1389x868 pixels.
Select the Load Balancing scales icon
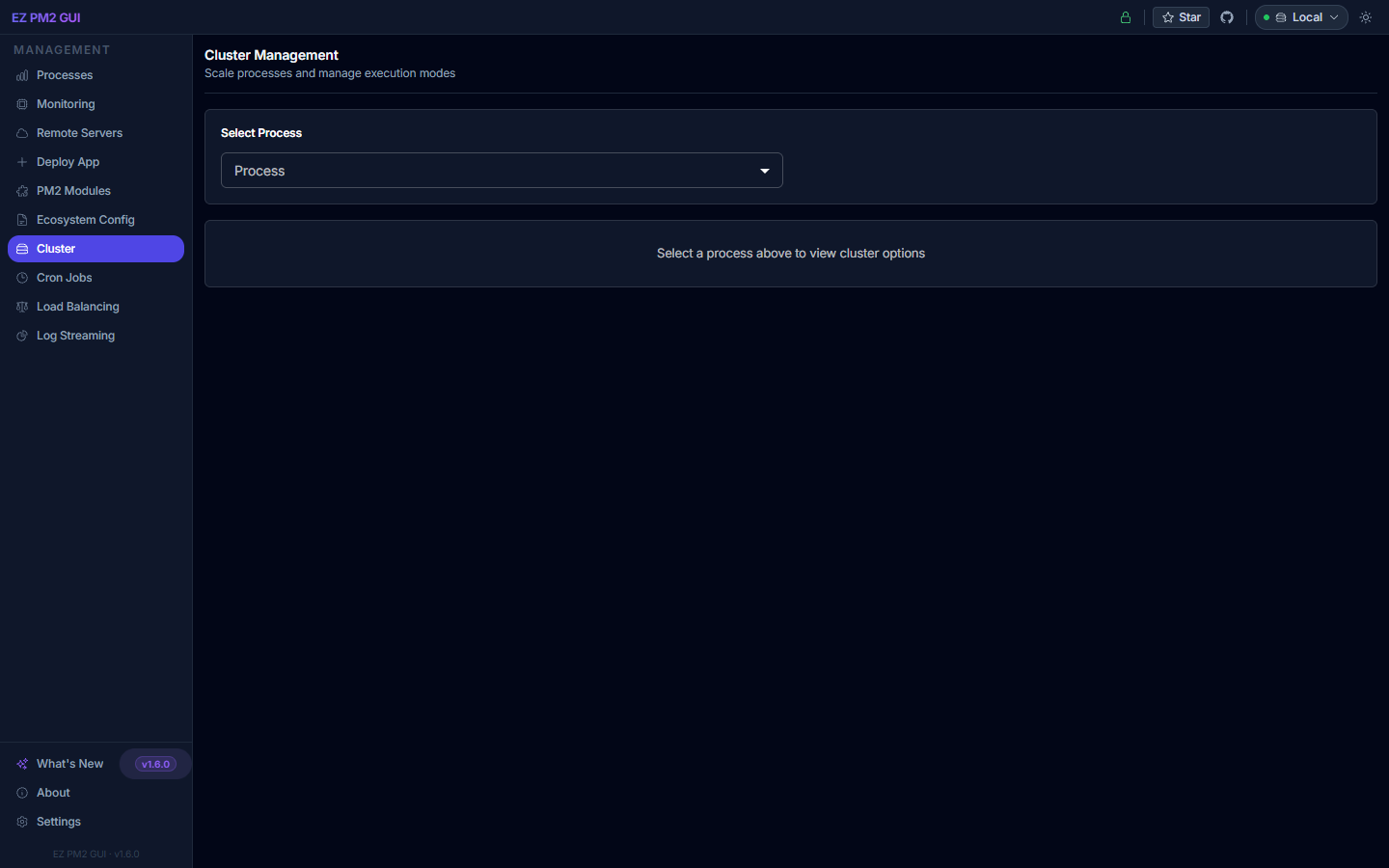(x=21, y=306)
